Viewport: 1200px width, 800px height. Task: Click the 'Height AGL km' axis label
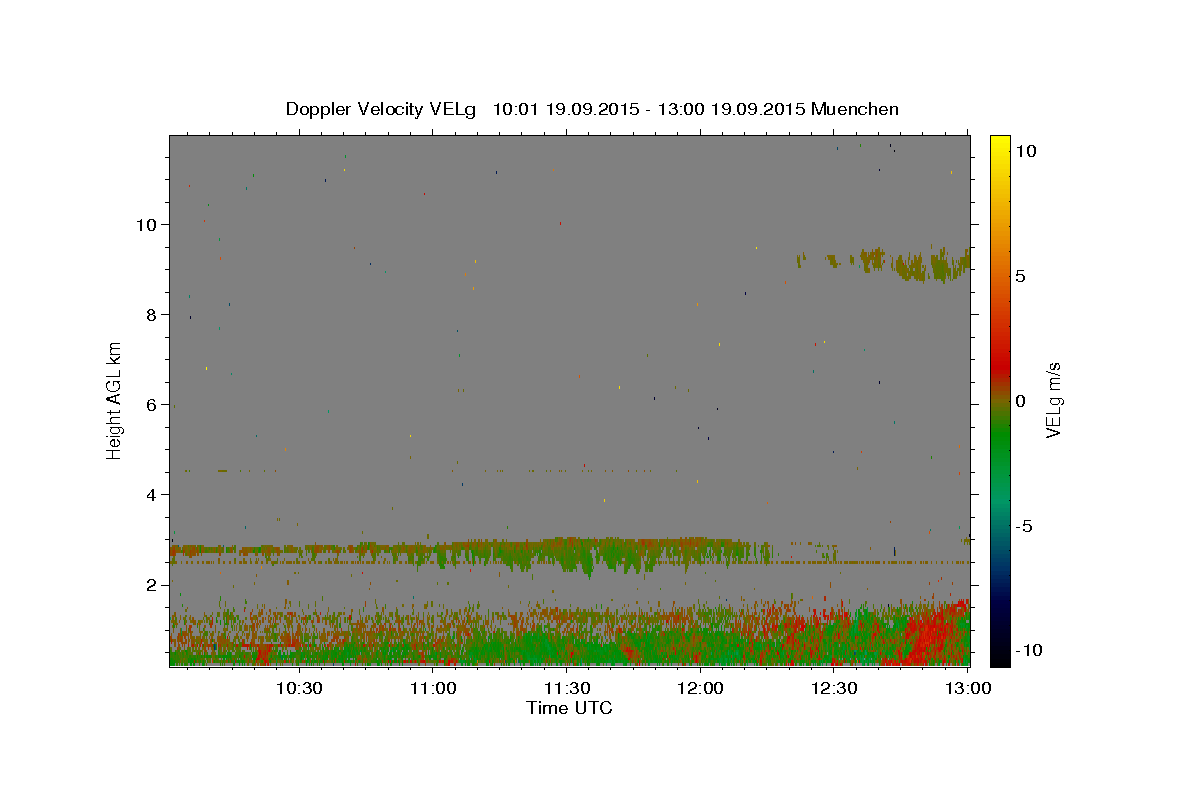[115, 400]
